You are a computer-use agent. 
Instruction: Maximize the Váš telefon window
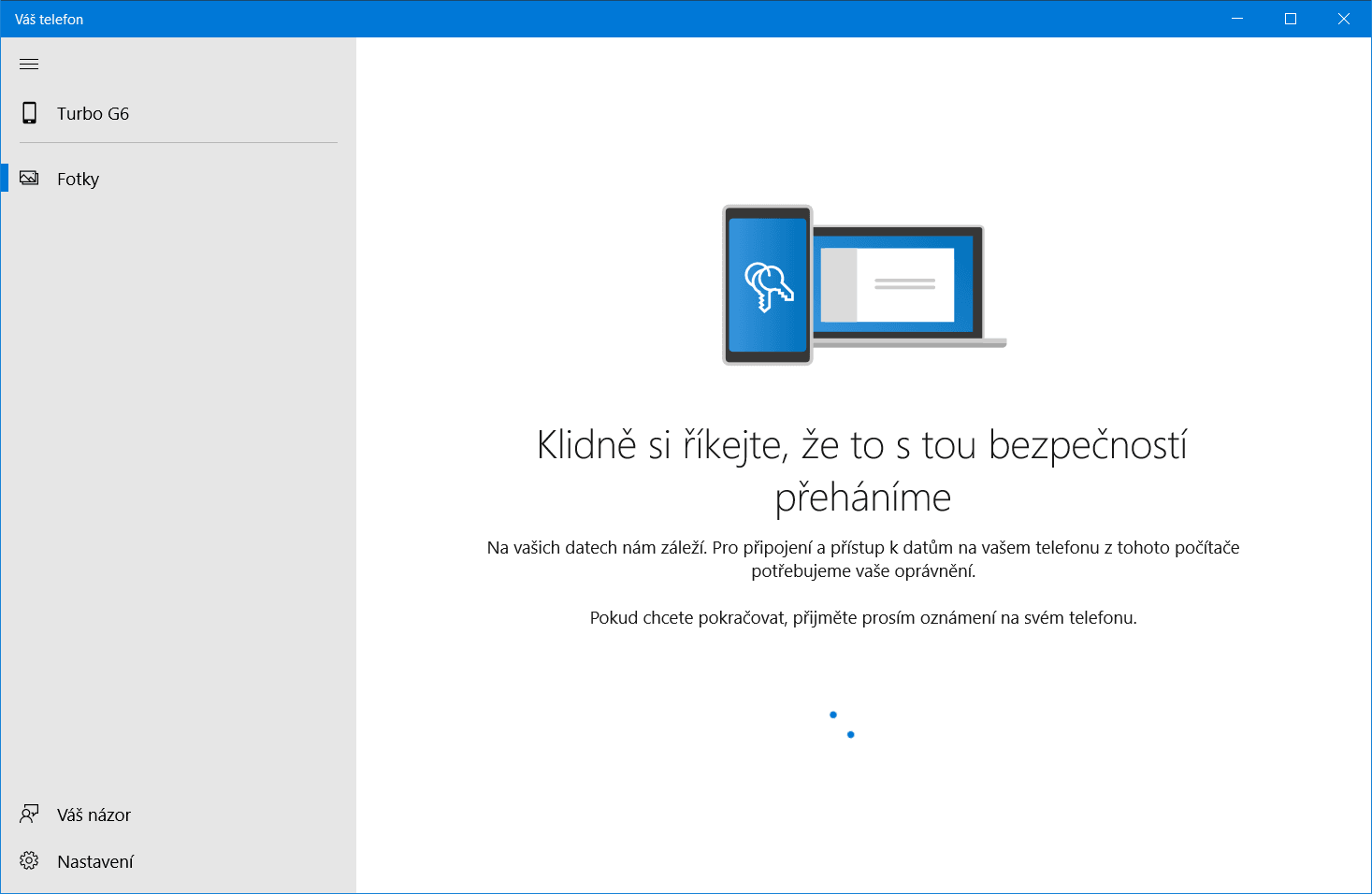pos(1291,19)
